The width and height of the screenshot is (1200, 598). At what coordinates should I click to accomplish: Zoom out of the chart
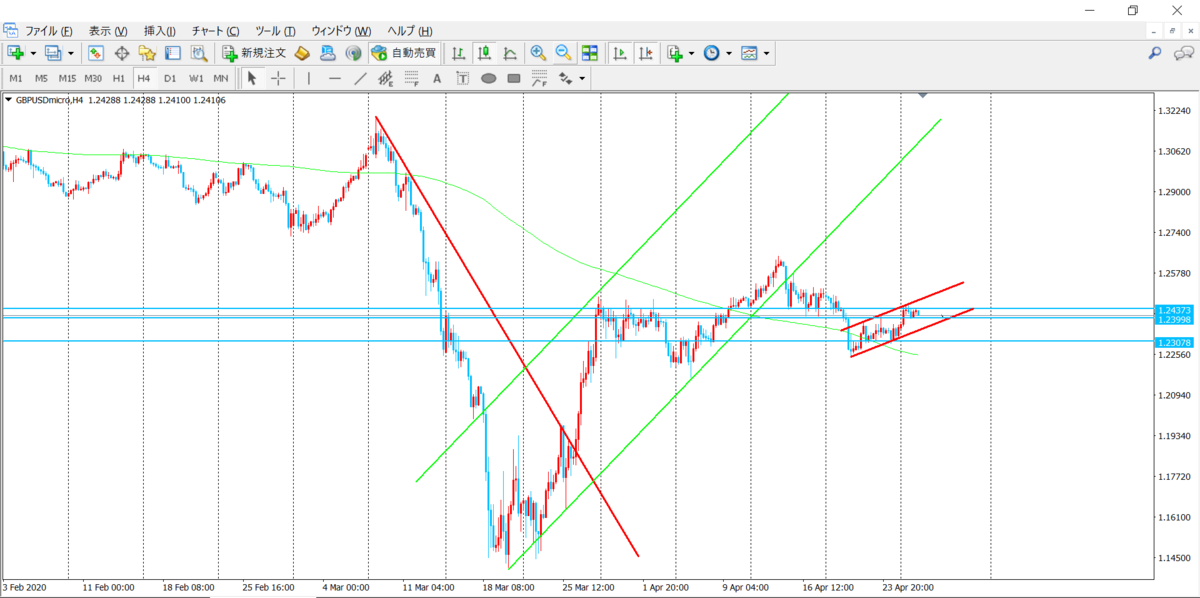pos(563,53)
